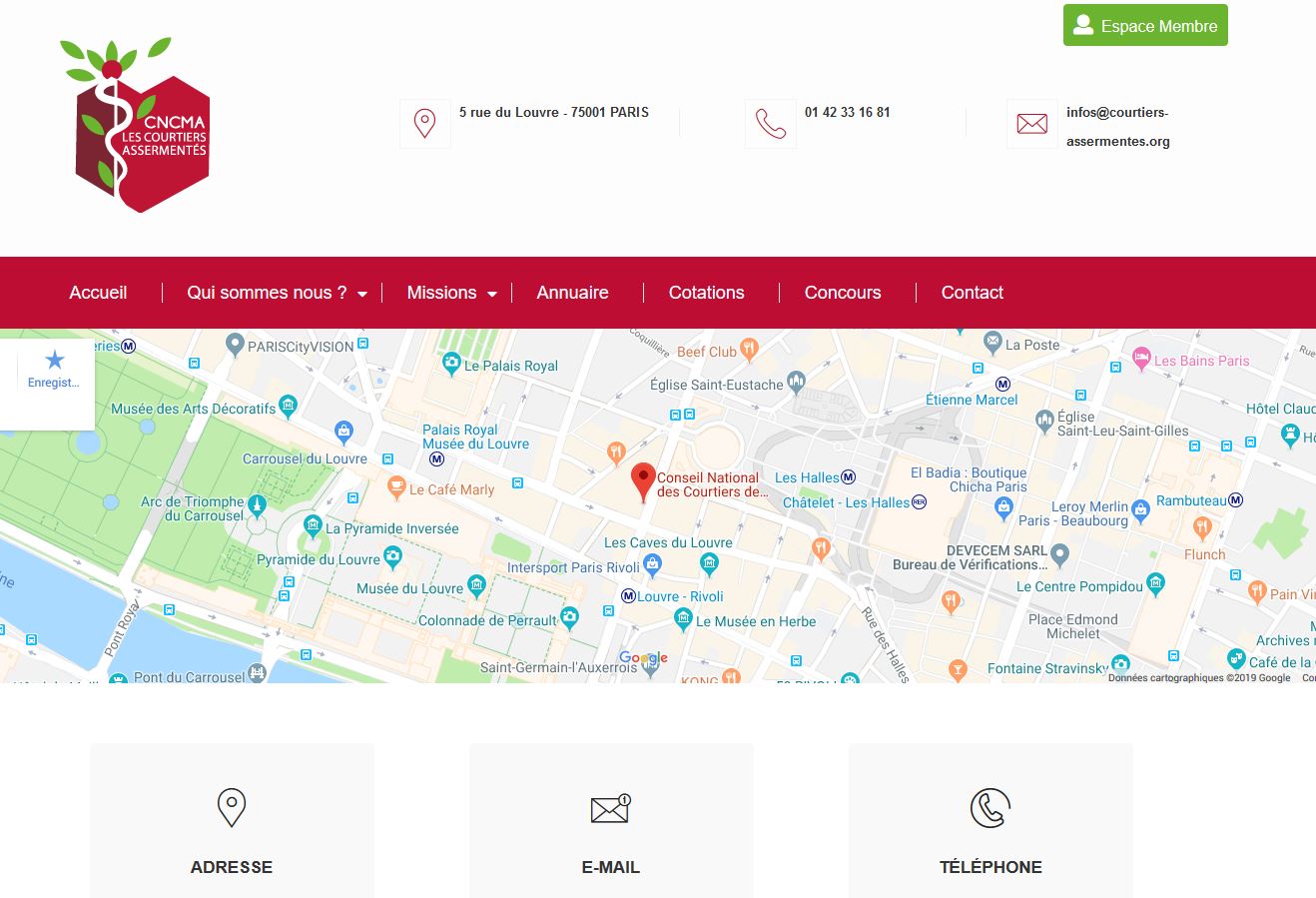Navigate to the Contact page
The image size is (1316, 898).
pyautogui.click(x=972, y=293)
